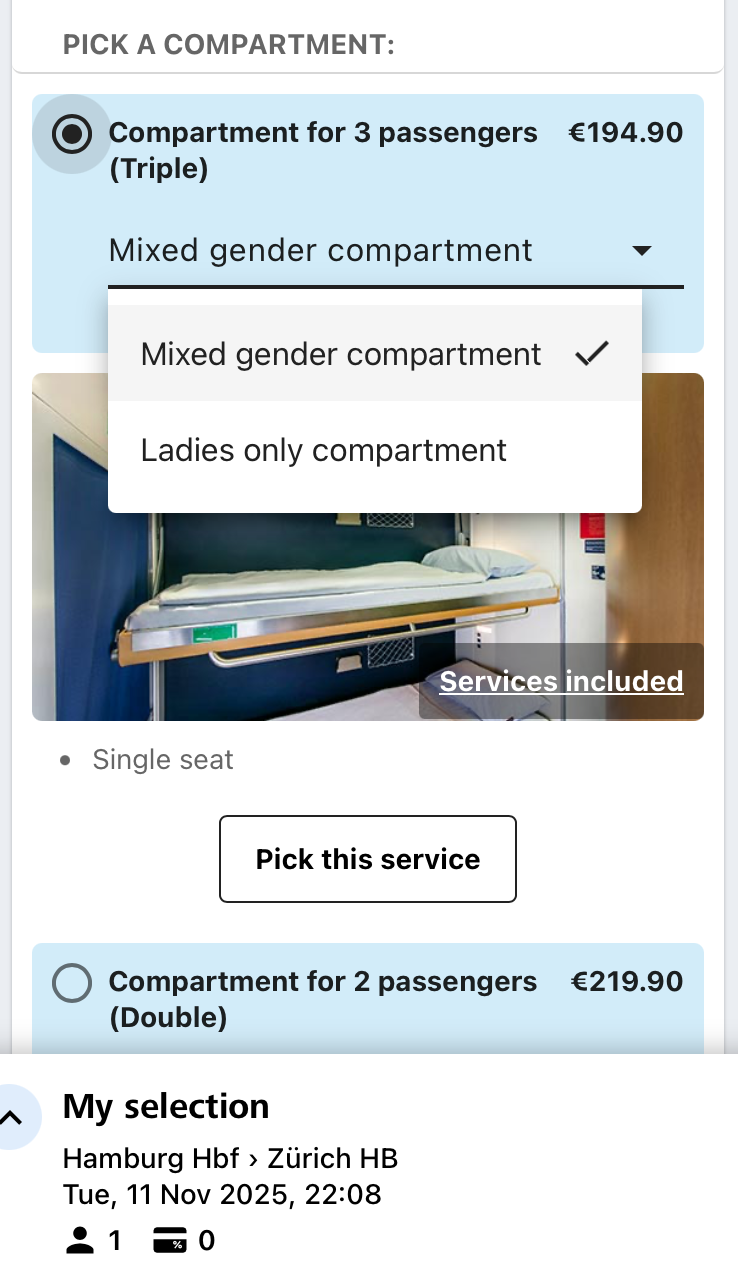Click the Single seat bullet item
Screen dimensions: 738x1274
(163, 760)
